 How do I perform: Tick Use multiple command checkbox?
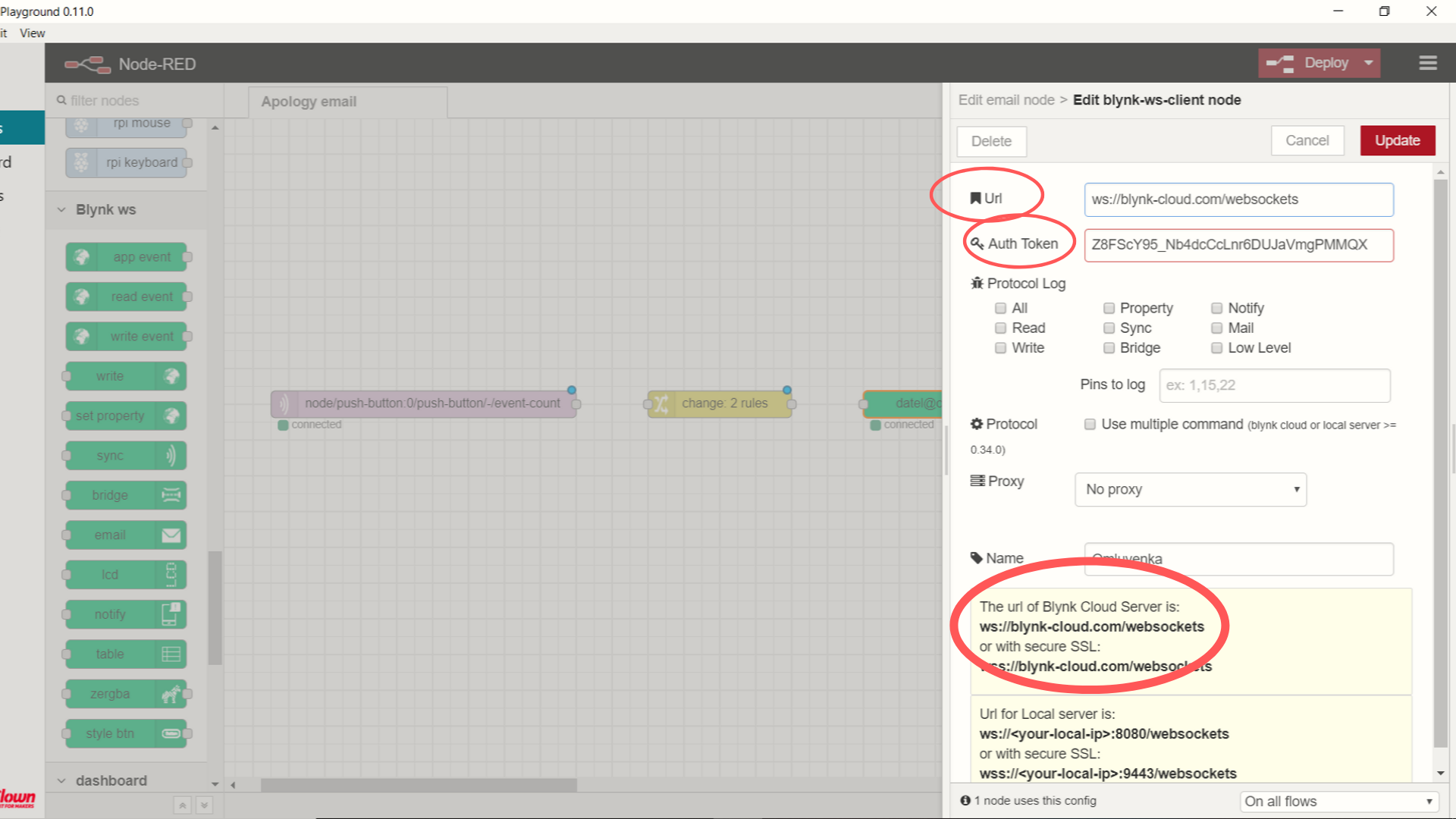(1090, 424)
